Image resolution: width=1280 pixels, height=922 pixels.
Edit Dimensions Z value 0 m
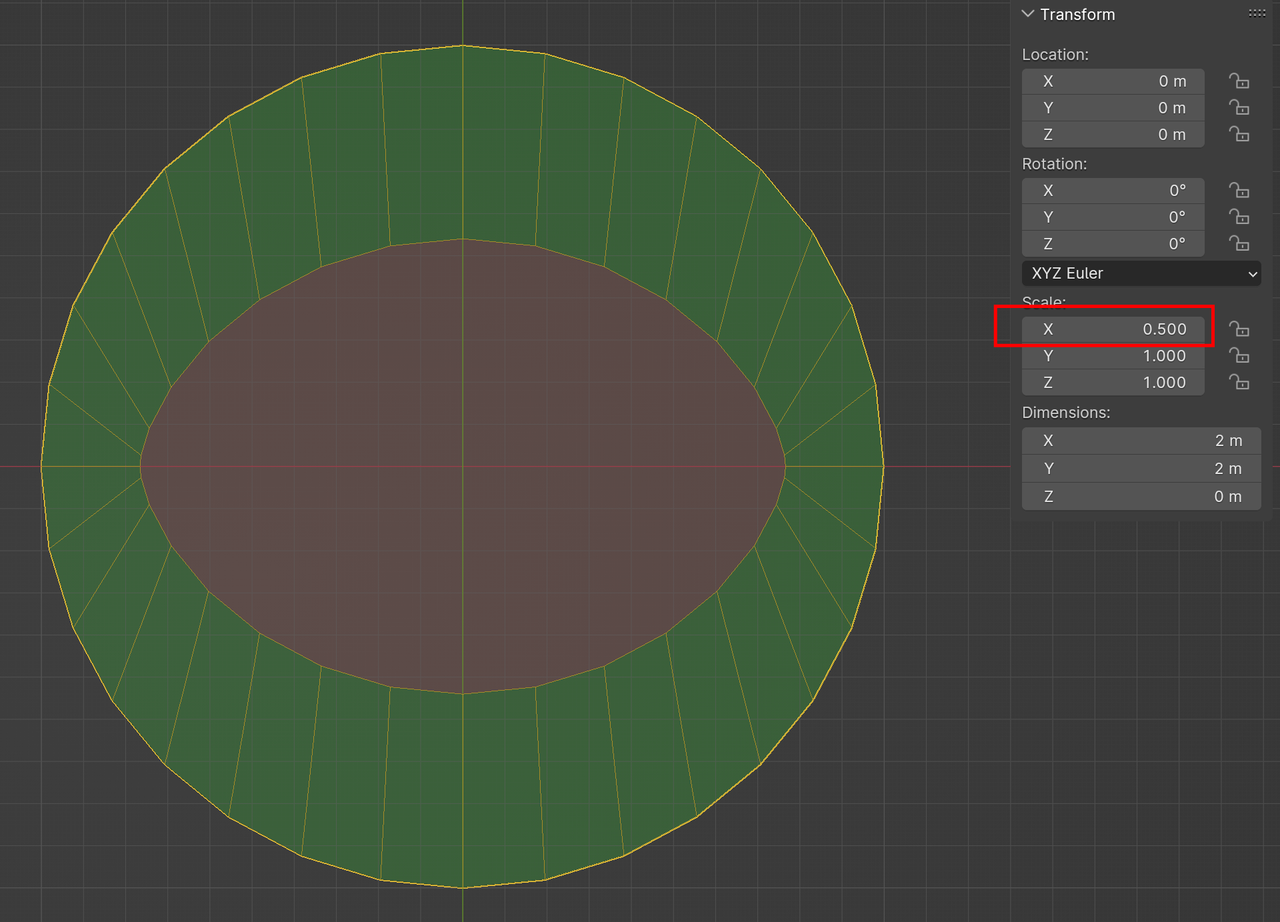[1141, 497]
